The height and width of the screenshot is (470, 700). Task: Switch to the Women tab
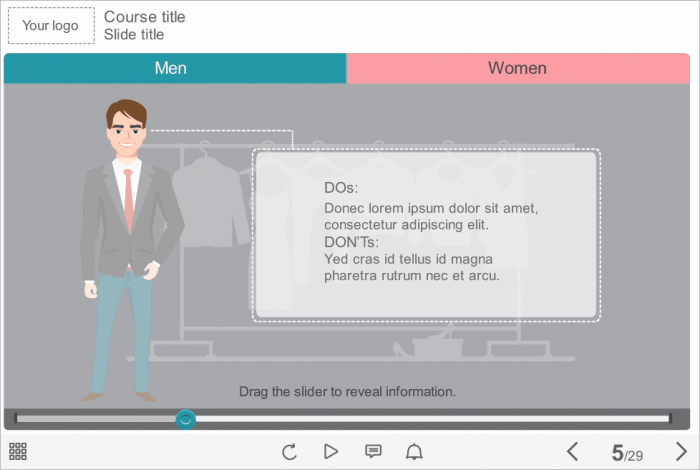click(x=517, y=68)
